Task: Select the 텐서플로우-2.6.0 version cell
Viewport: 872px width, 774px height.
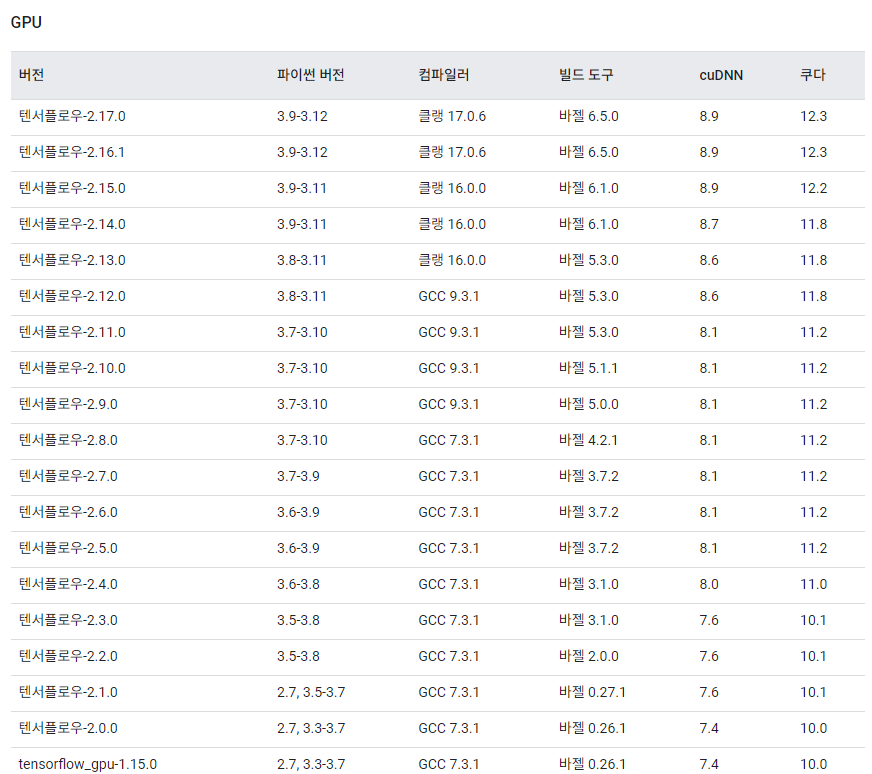Action: tap(68, 513)
